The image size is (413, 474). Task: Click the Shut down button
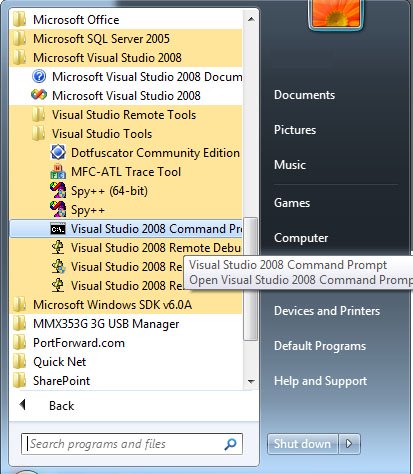302,444
